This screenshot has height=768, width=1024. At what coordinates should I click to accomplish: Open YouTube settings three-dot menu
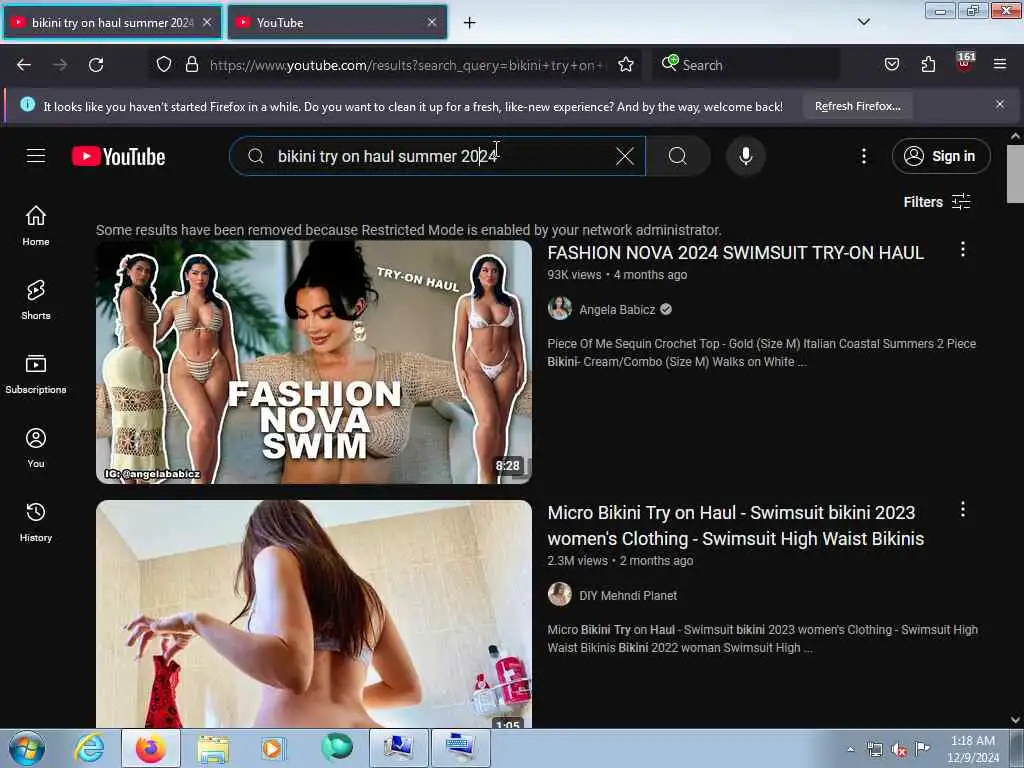[863, 156]
